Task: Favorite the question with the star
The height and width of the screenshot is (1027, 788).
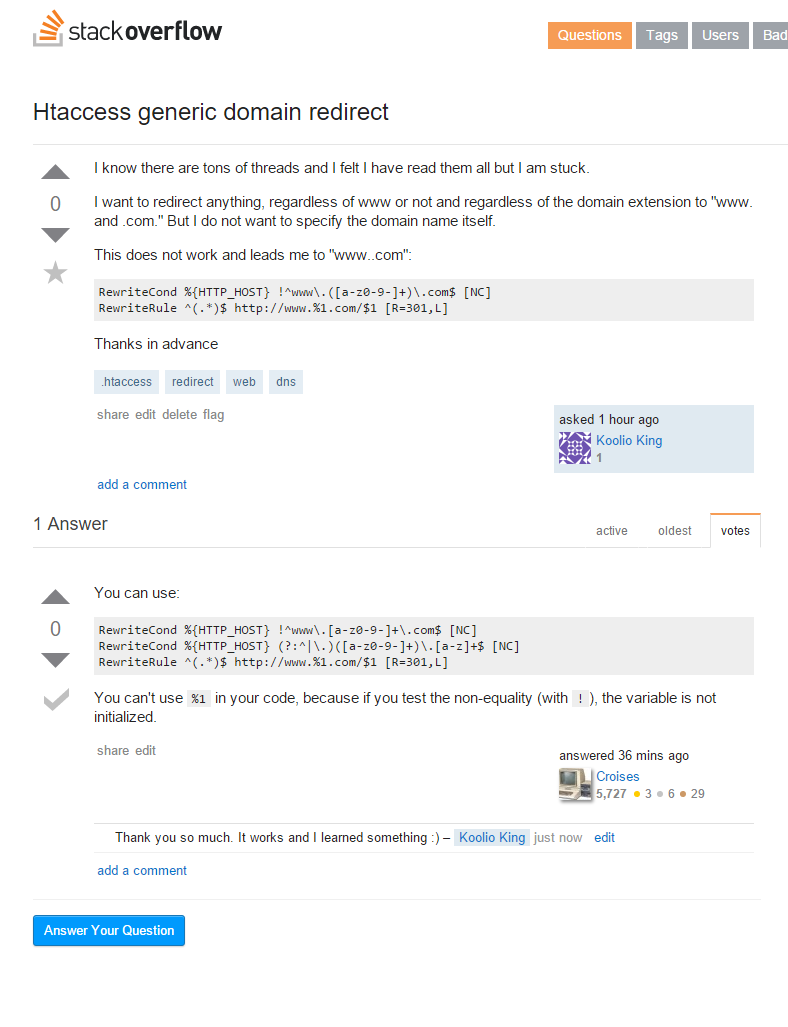Action: pos(55,273)
